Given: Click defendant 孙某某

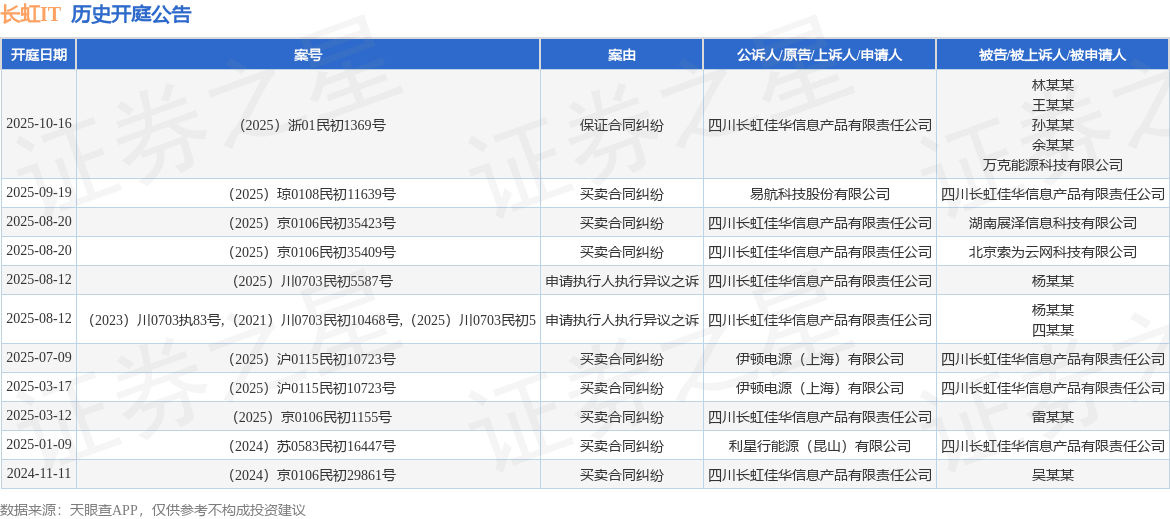Looking at the screenshot, I should click(x=1053, y=125).
